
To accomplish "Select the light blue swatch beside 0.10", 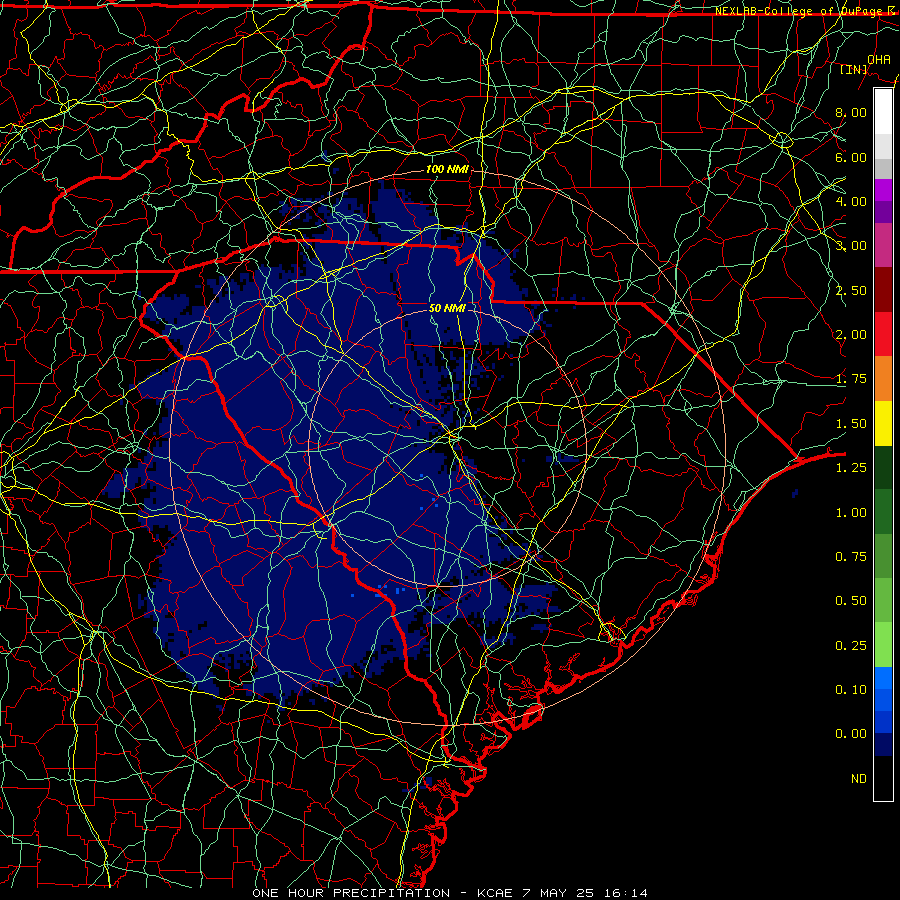I will [883, 678].
